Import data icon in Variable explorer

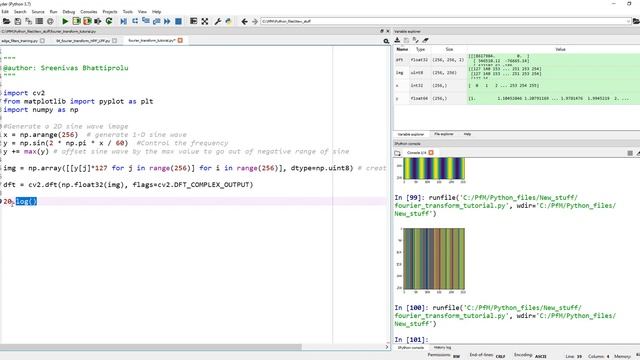click(x=397, y=40)
